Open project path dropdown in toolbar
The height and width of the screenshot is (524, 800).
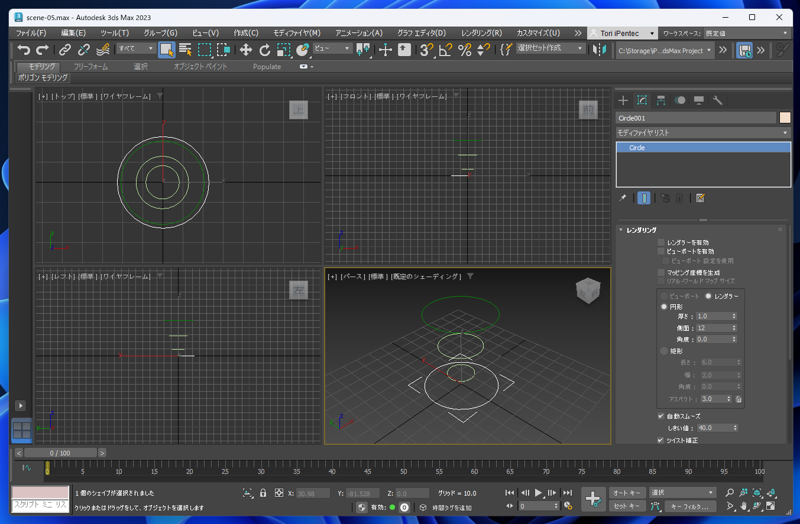click(x=664, y=51)
